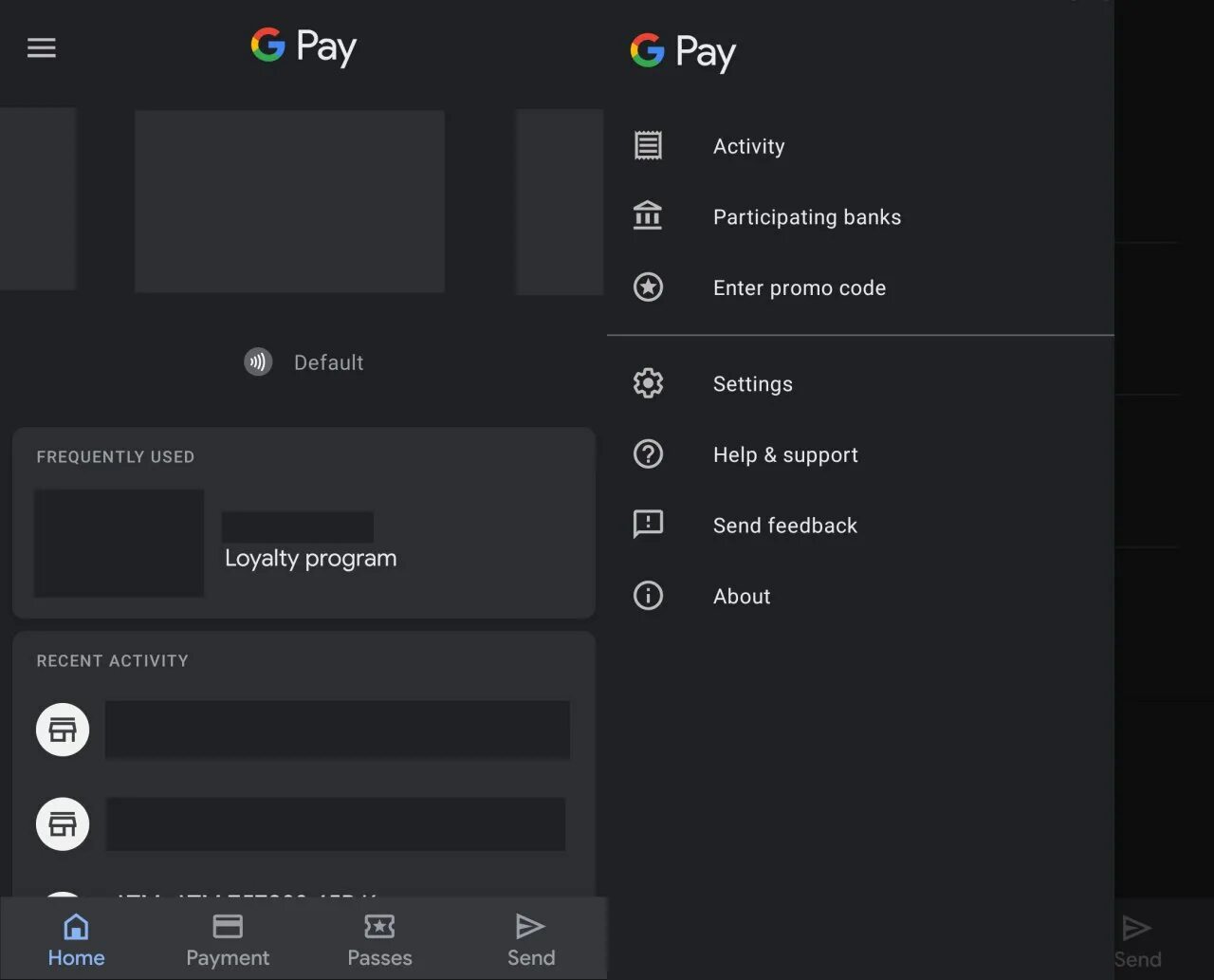Click the Participating banks building icon
Viewport: 1214px width, 980px height.
[648, 215]
